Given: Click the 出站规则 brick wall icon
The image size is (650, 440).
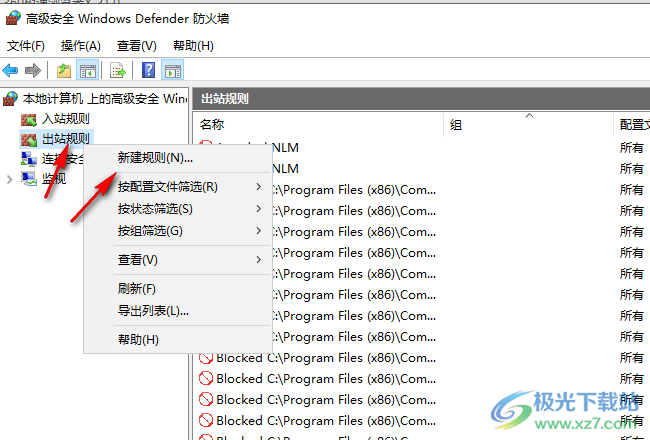Looking at the screenshot, I should [x=29, y=139].
